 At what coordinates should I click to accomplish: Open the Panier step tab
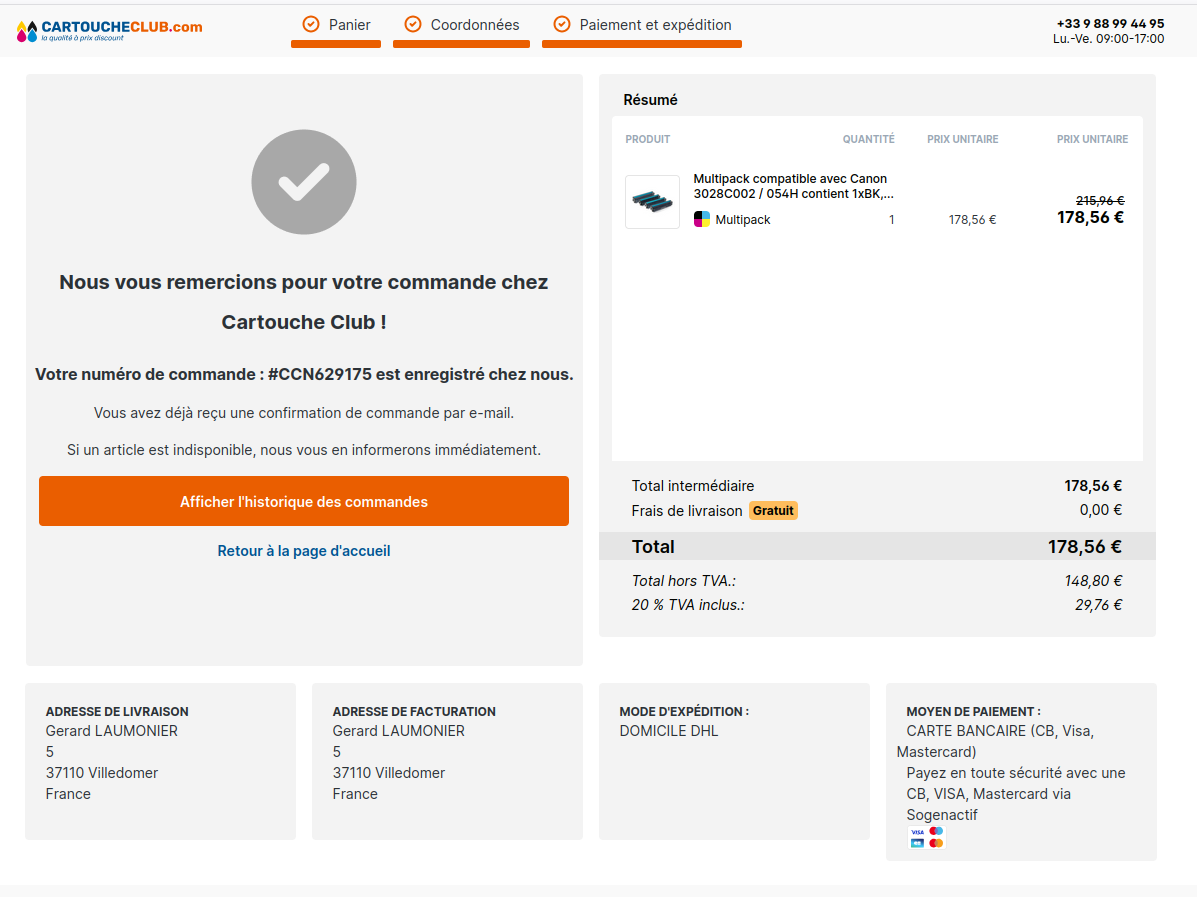pyautogui.click(x=349, y=25)
